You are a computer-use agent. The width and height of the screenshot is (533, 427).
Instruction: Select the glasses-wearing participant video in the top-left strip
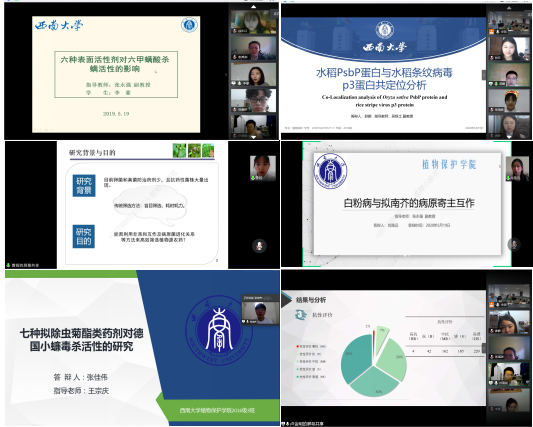coord(254,100)
